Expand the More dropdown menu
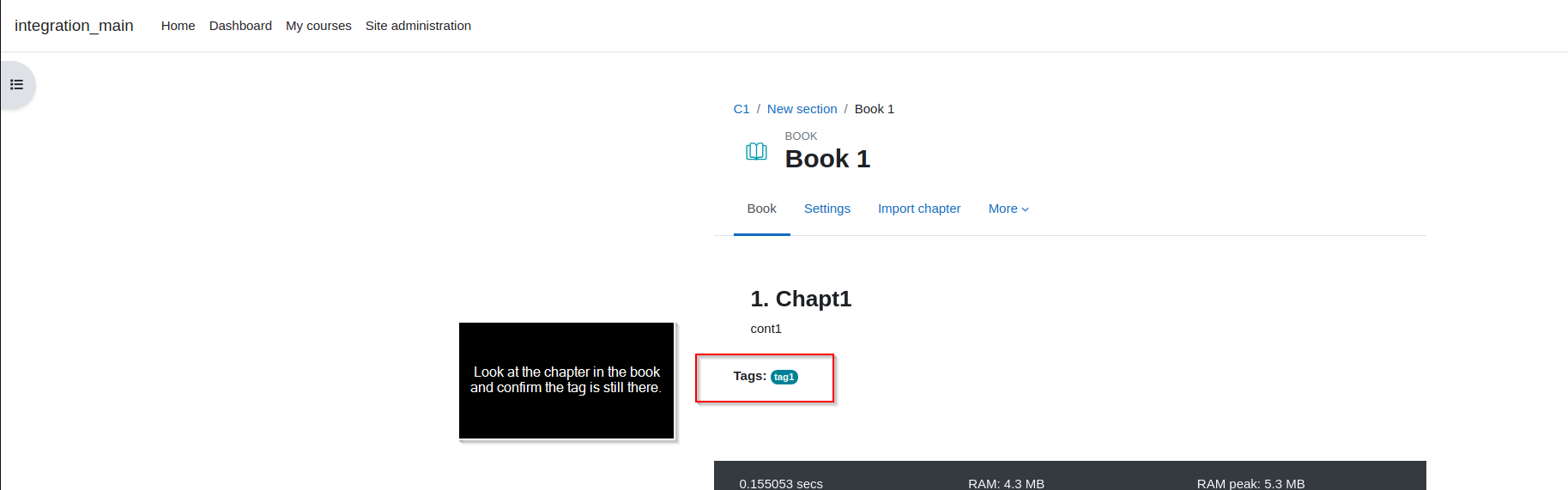 tap(1008, 209)
